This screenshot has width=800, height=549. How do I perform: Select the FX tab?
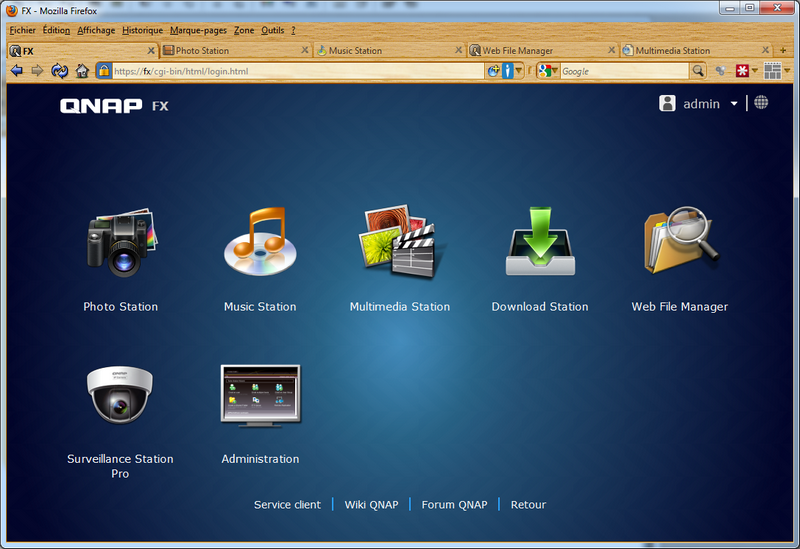click(x=83, y=51)
